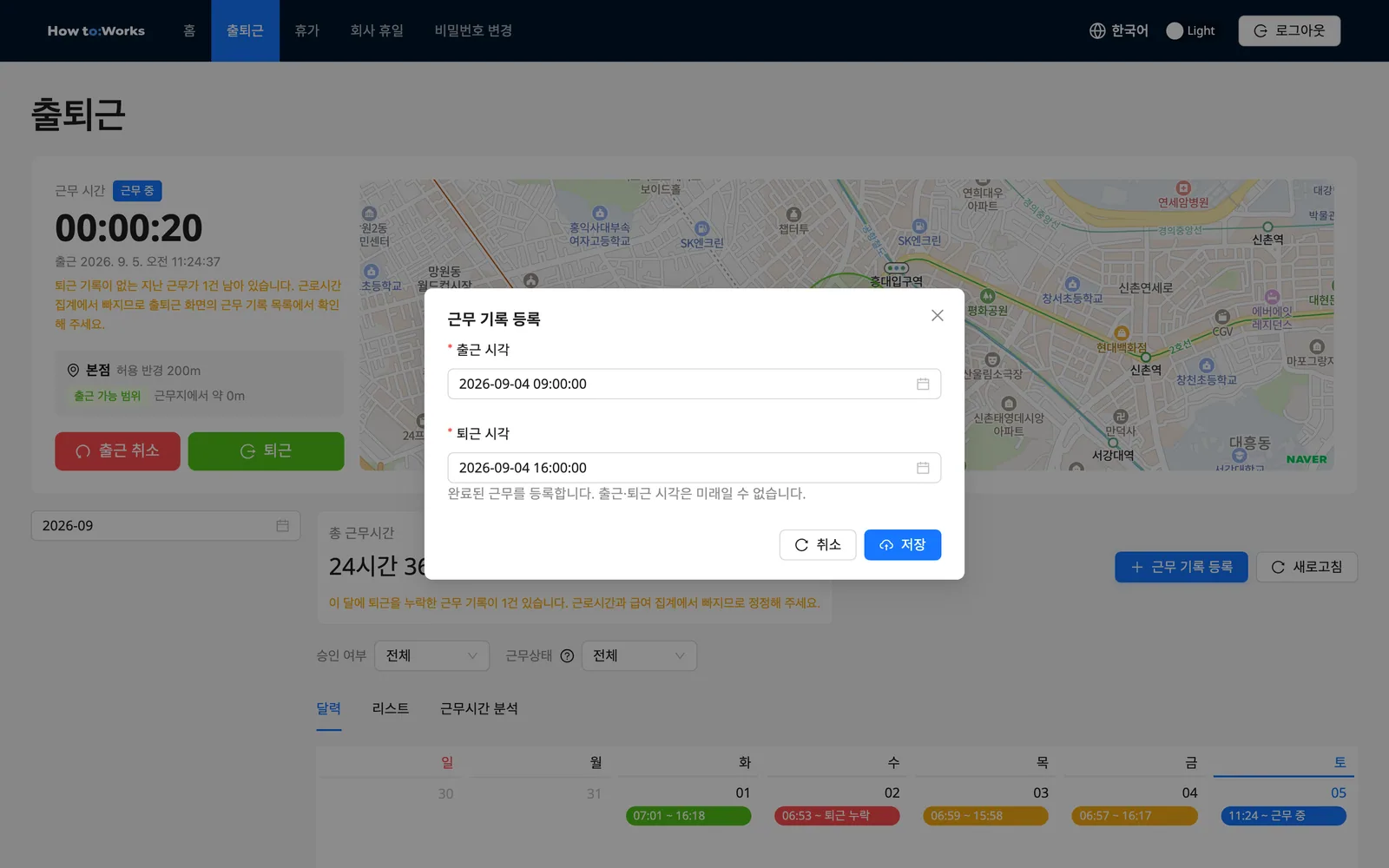The image size is (1389, 868).
Task: Log out using 로그아웃 button
Action: 1289,31
